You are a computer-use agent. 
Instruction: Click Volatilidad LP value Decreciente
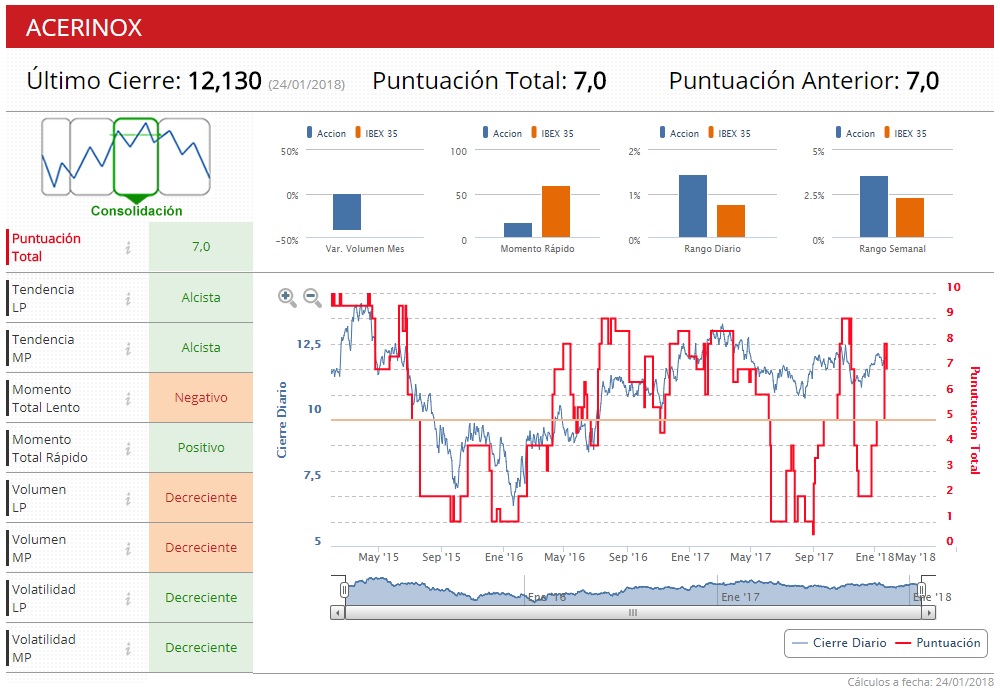[x=201, y=598]
